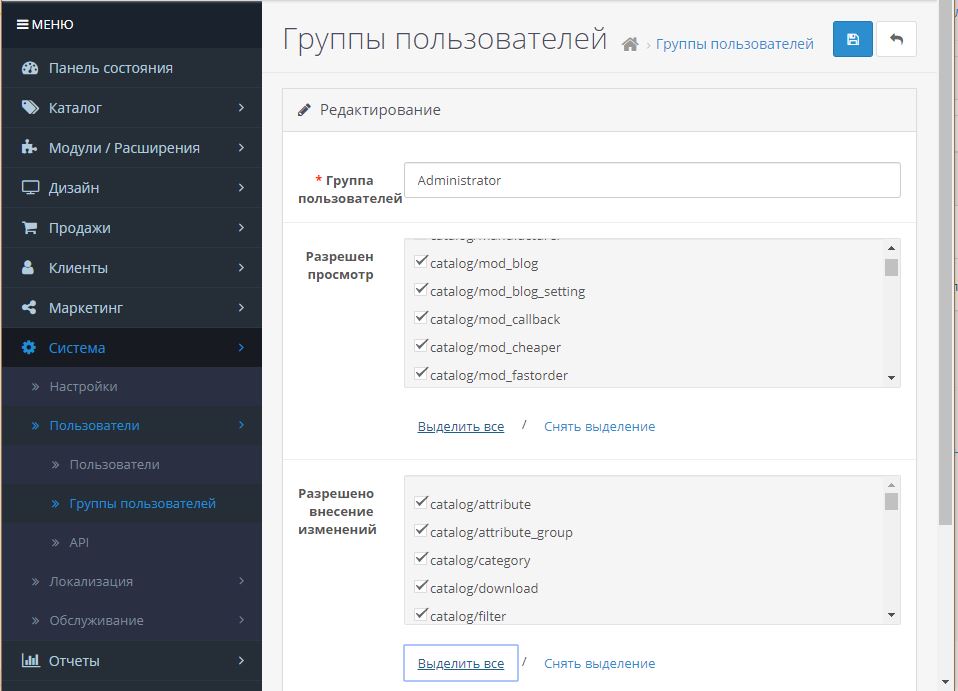Expand Локализация submenu arrow
Viewport: 958px width, 691px height.
[241, 580]
